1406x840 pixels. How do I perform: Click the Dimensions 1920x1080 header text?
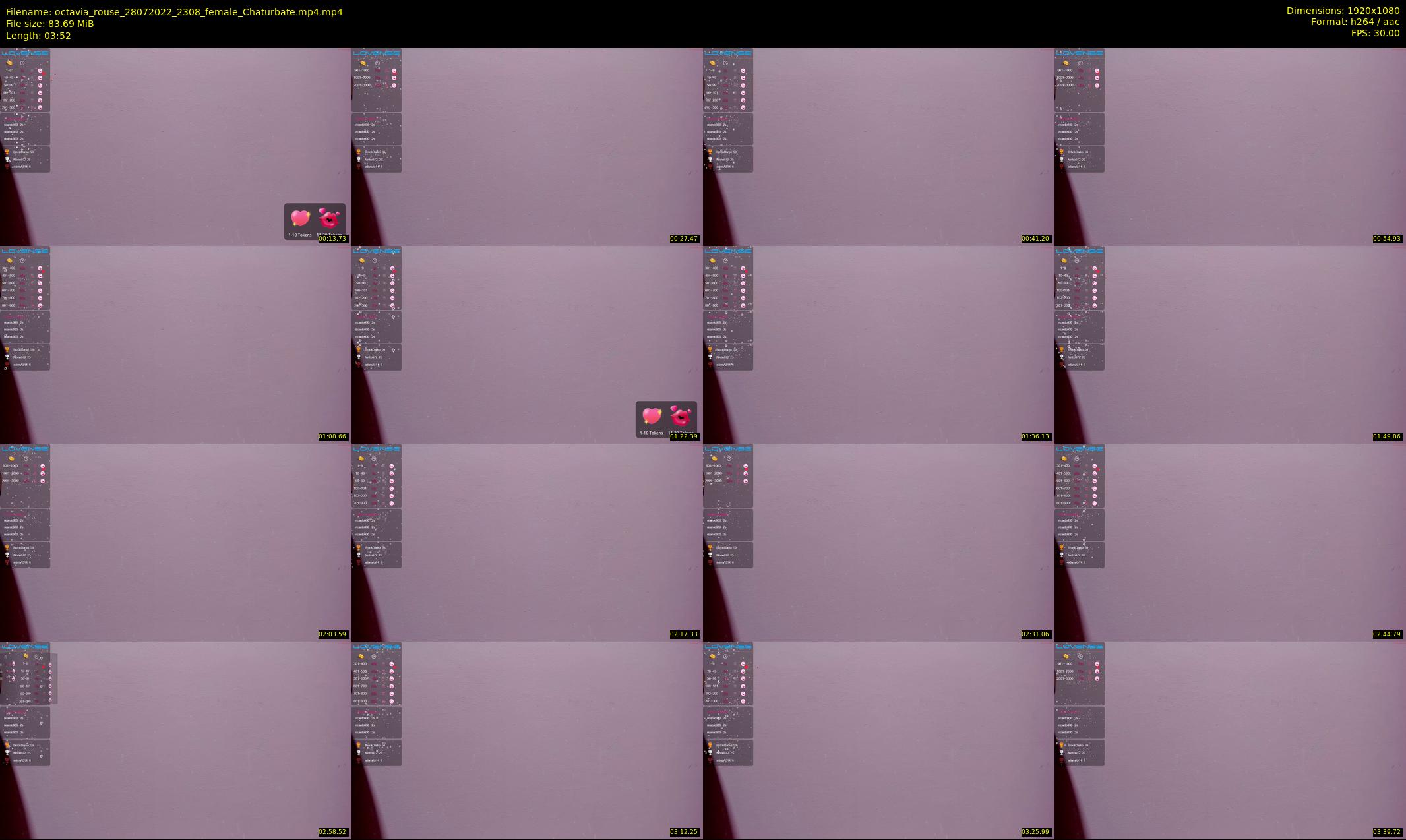(x=1343, y=11)
